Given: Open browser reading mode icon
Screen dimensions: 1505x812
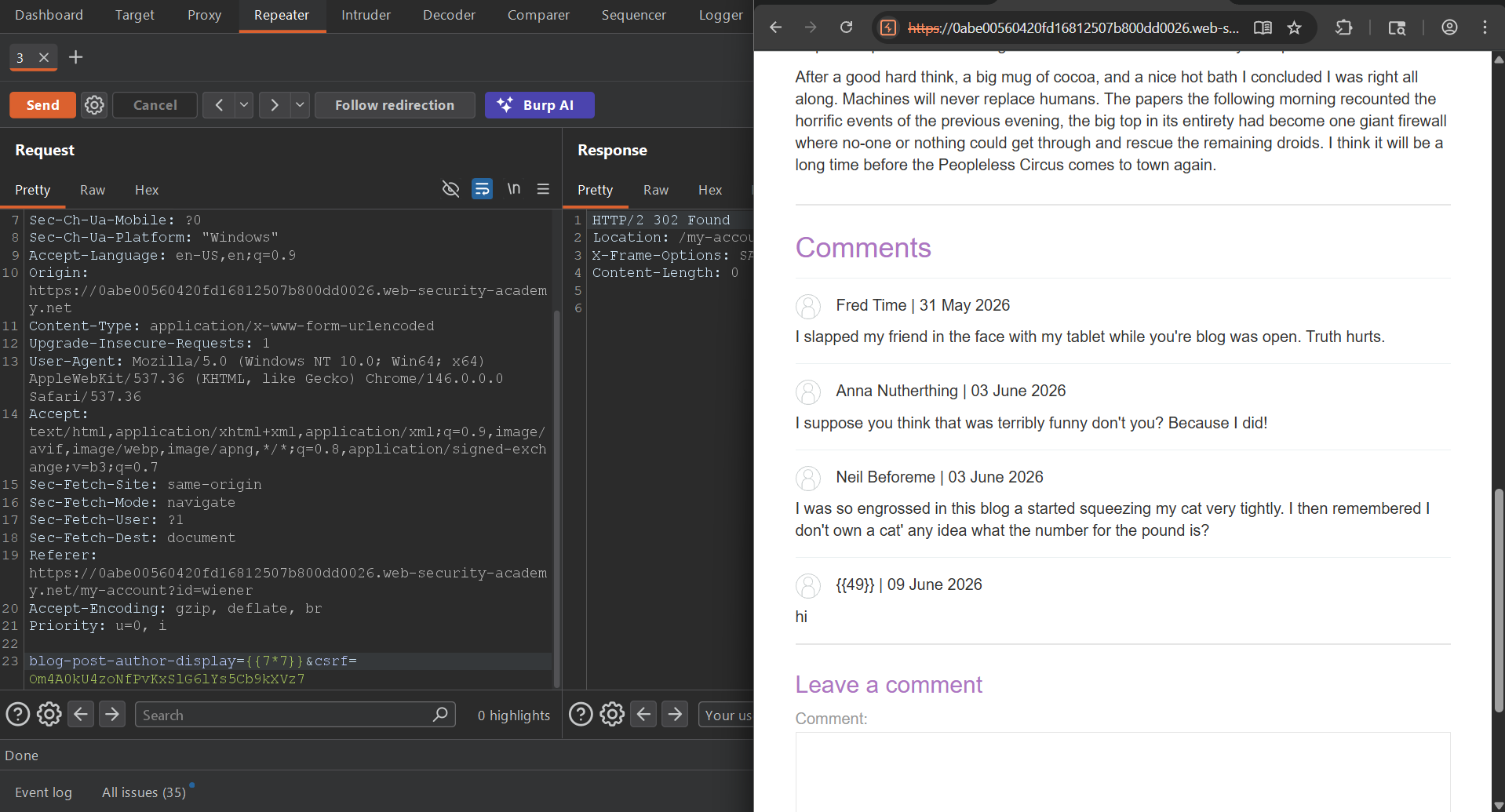Looking at the screenshot, I should click(1263, 27).
